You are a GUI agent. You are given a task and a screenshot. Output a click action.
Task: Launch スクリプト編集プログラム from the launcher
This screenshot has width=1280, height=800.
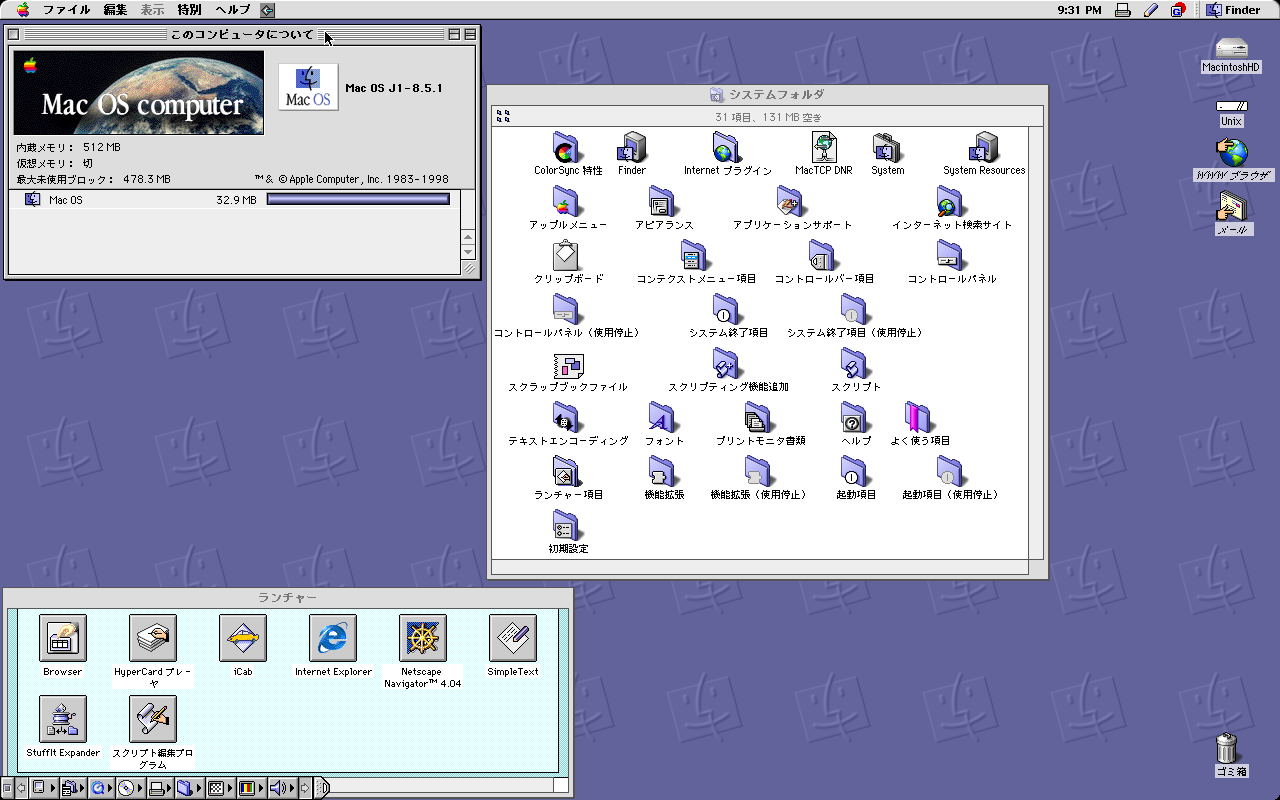pyautogui.click(x=153, y=719)
